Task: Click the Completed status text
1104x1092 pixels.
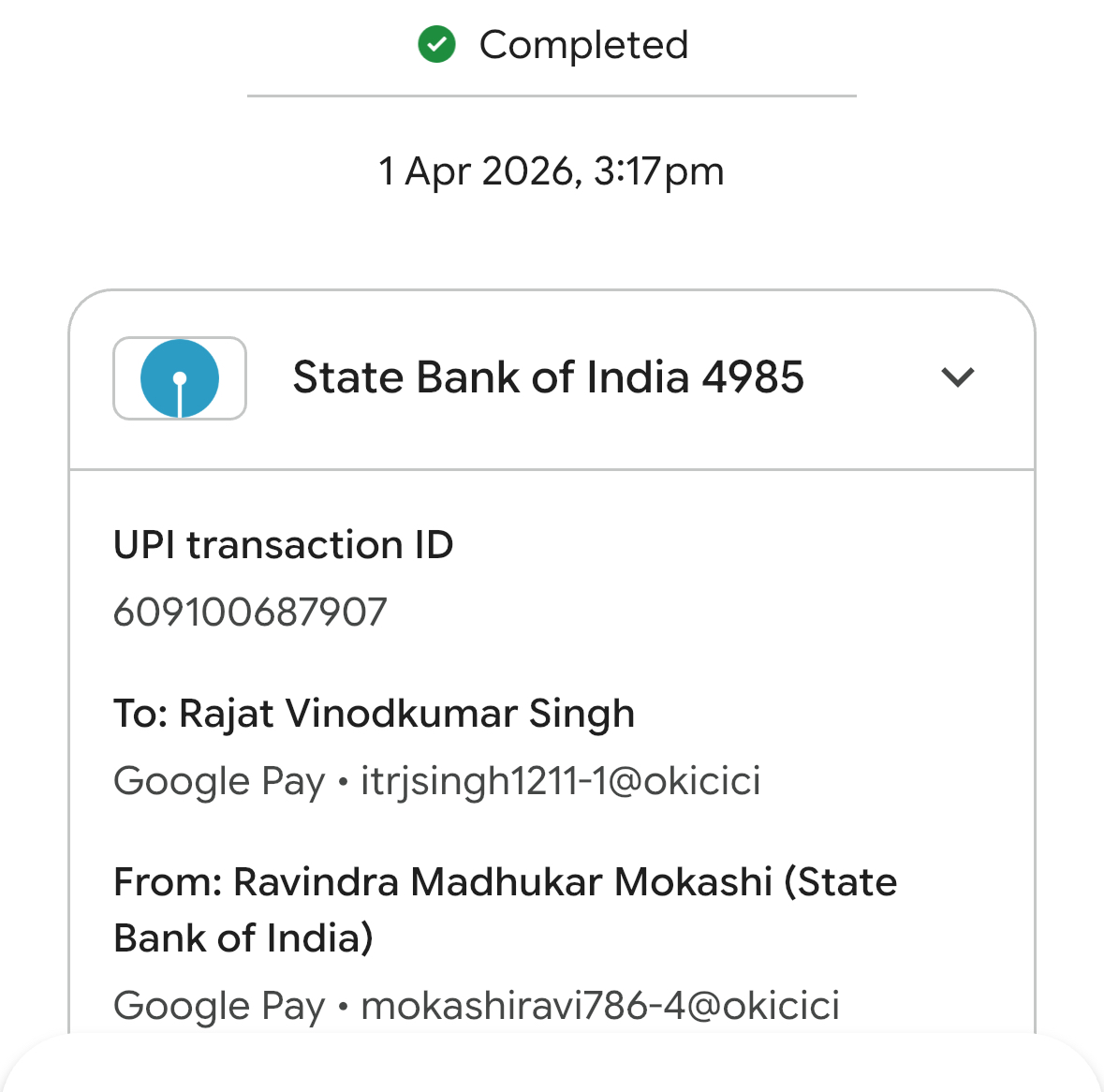Action: (x=583, y=45)
